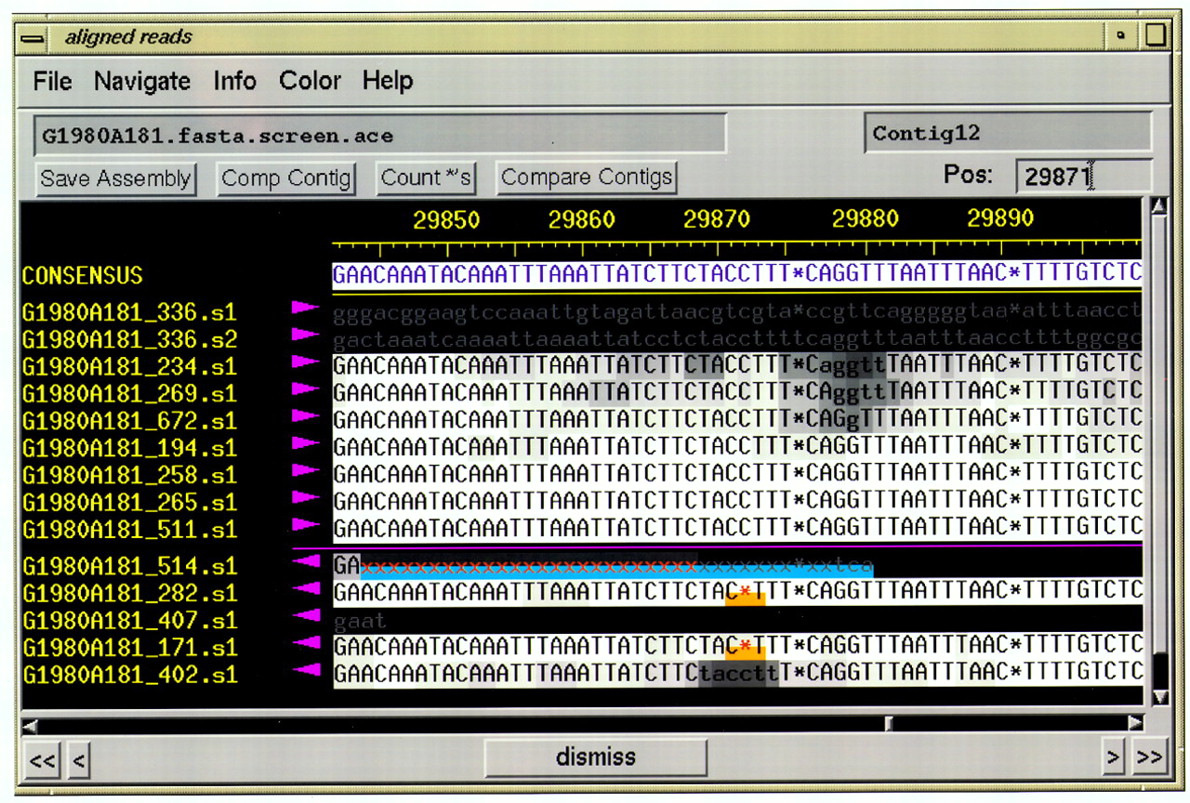Image resolution: width=1190 pixels, height=803 pixels.
Task: Click the Save Assembly button
Action: (x=115, y=178)
